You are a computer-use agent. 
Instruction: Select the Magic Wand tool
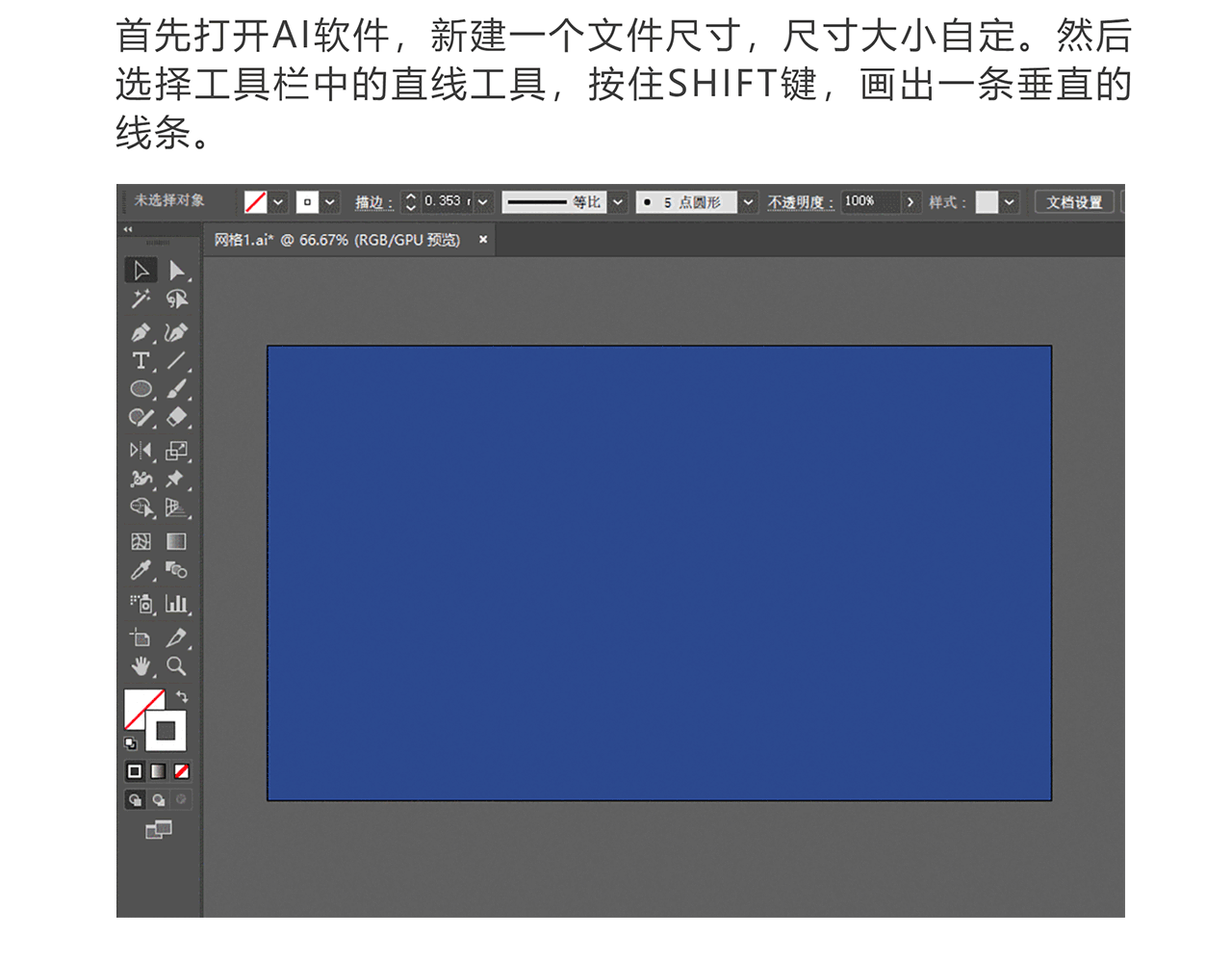(x=141, y=299)
